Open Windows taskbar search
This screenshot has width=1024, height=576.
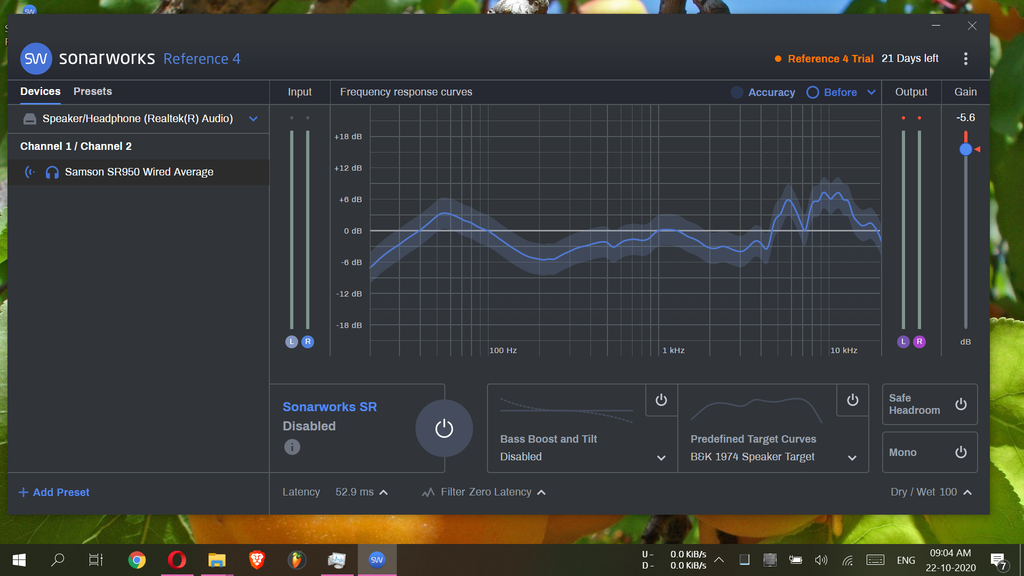(57, 560)
